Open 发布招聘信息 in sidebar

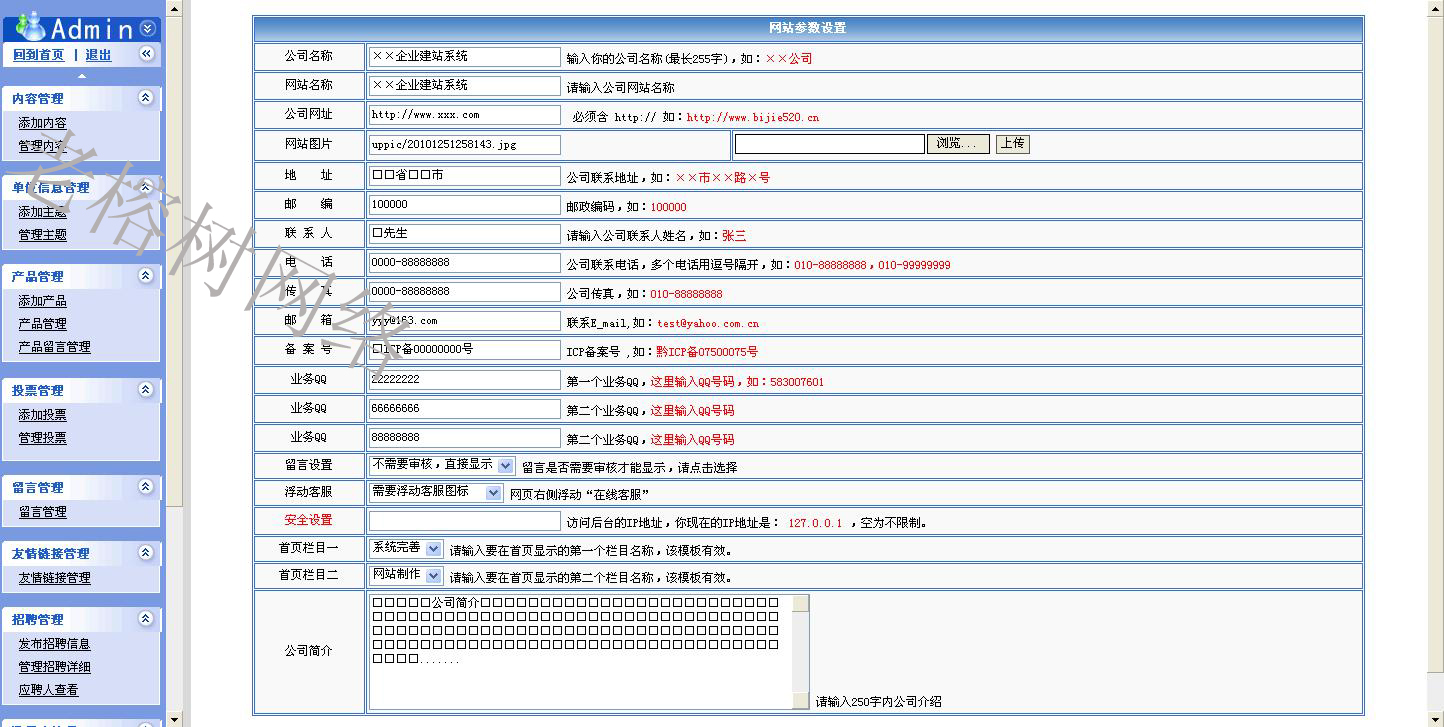click(x=54, y=644)
